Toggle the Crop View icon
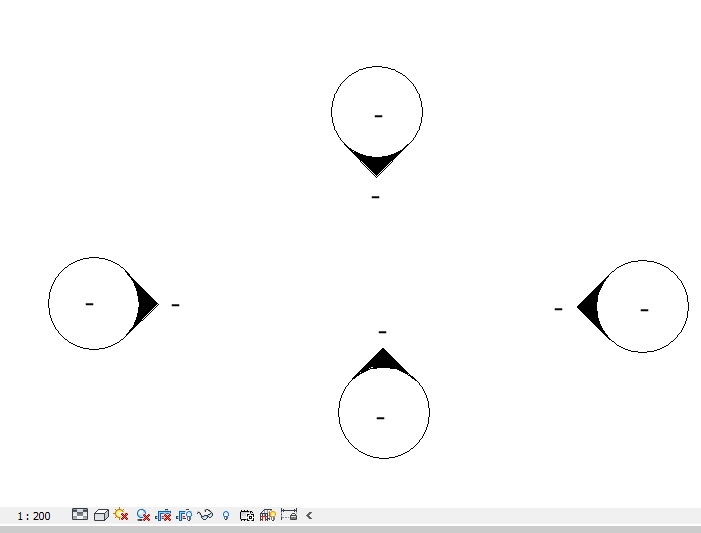Image resolution: width=701 pixels, height=533 pixels. (165, 515)
